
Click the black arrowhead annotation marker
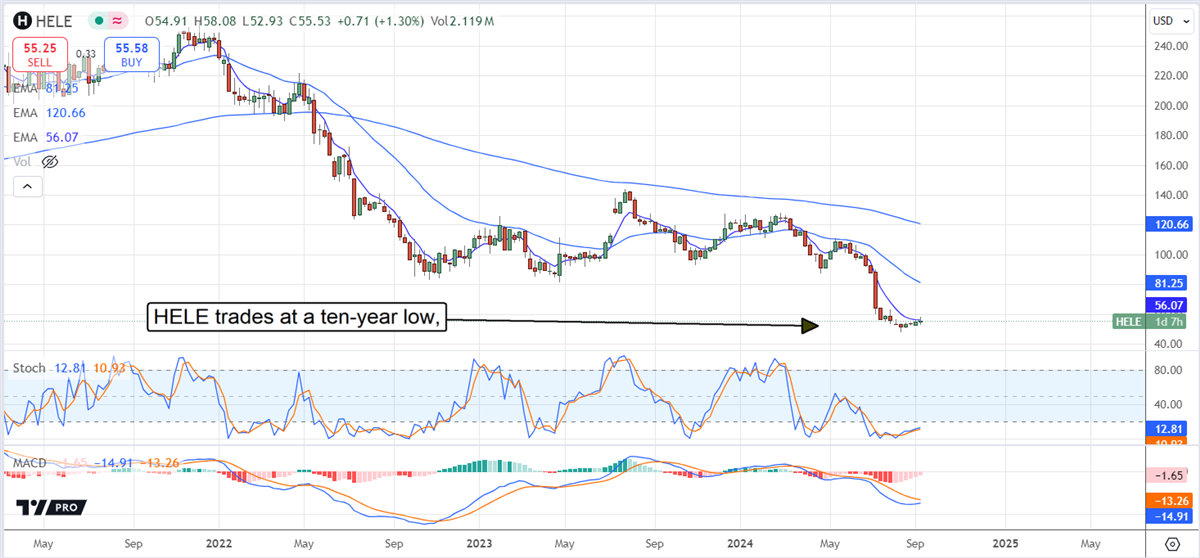tap(810, 325)
